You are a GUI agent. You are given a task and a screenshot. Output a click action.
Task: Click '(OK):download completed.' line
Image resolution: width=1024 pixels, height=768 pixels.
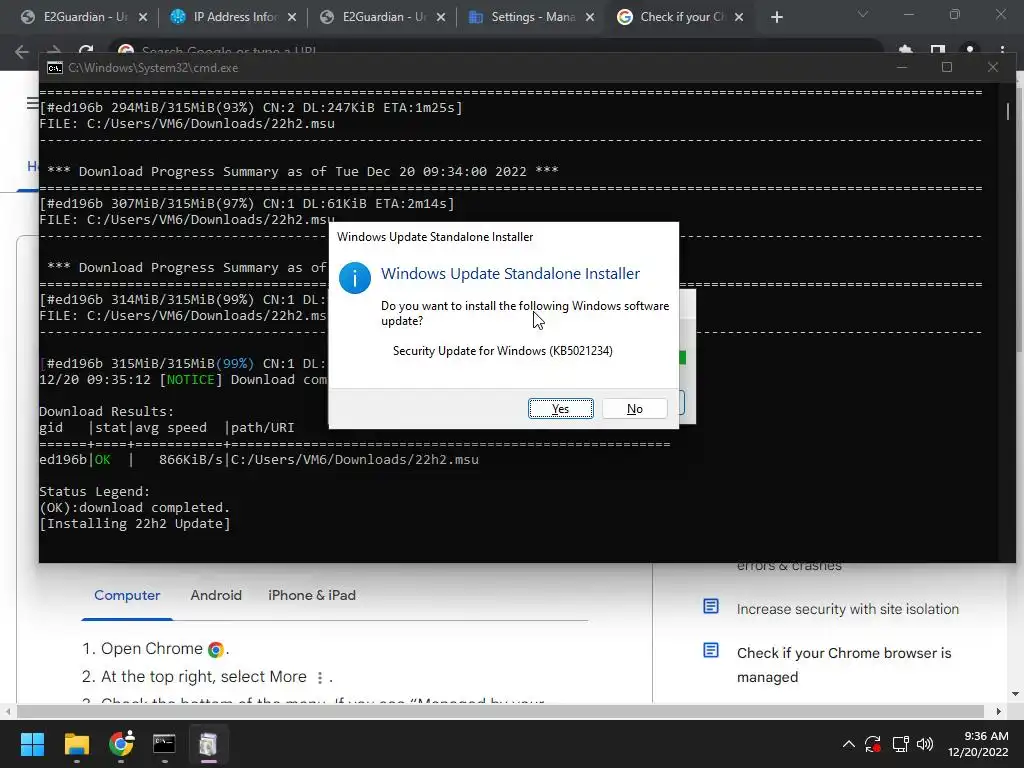pos(135,507)
